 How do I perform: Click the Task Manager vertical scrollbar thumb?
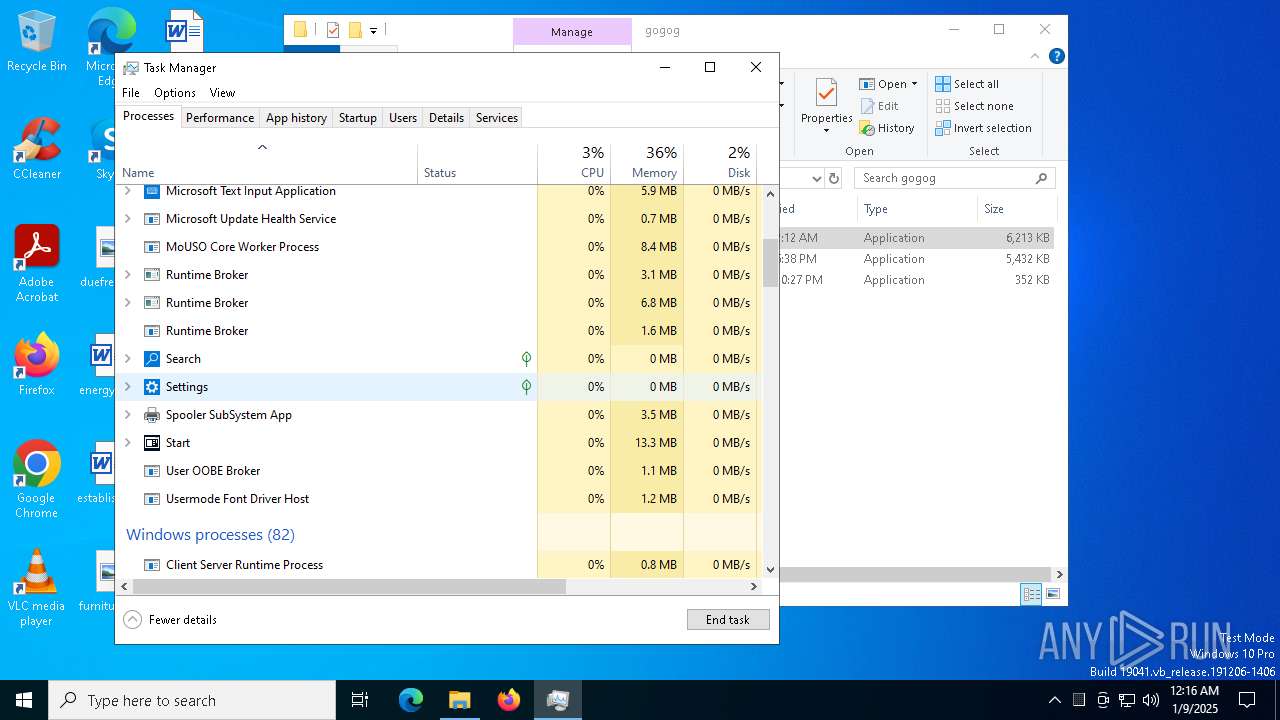770,263
